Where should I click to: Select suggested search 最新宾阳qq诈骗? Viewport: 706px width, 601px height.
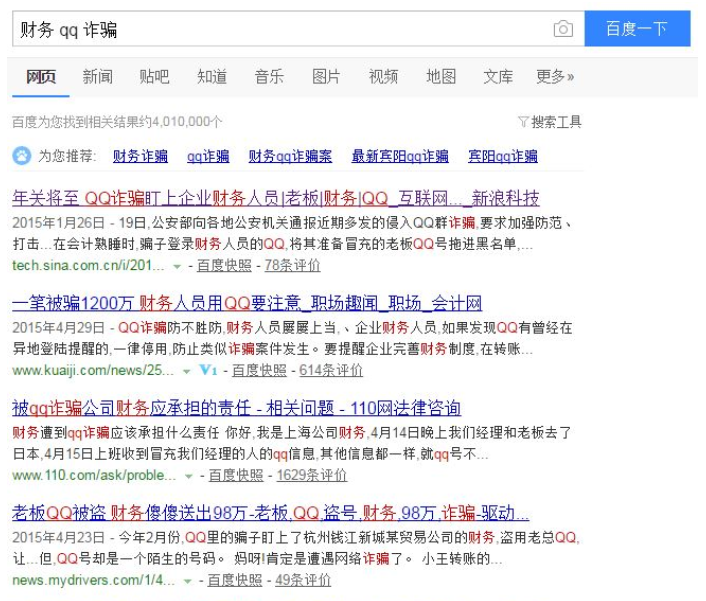(400, 156)
